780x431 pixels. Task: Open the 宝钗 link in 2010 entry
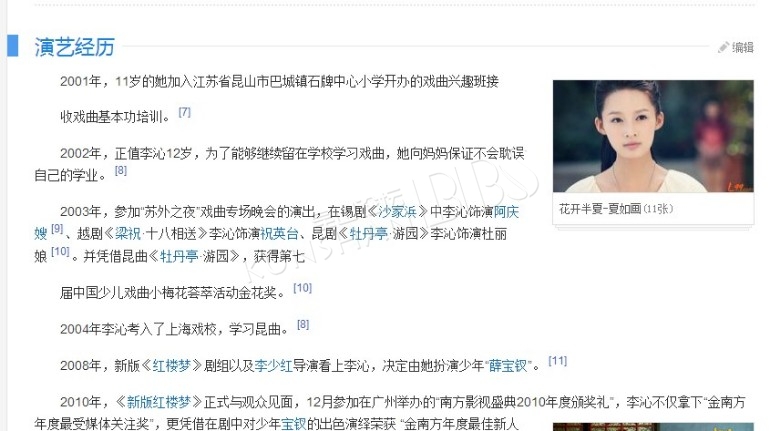293,424
